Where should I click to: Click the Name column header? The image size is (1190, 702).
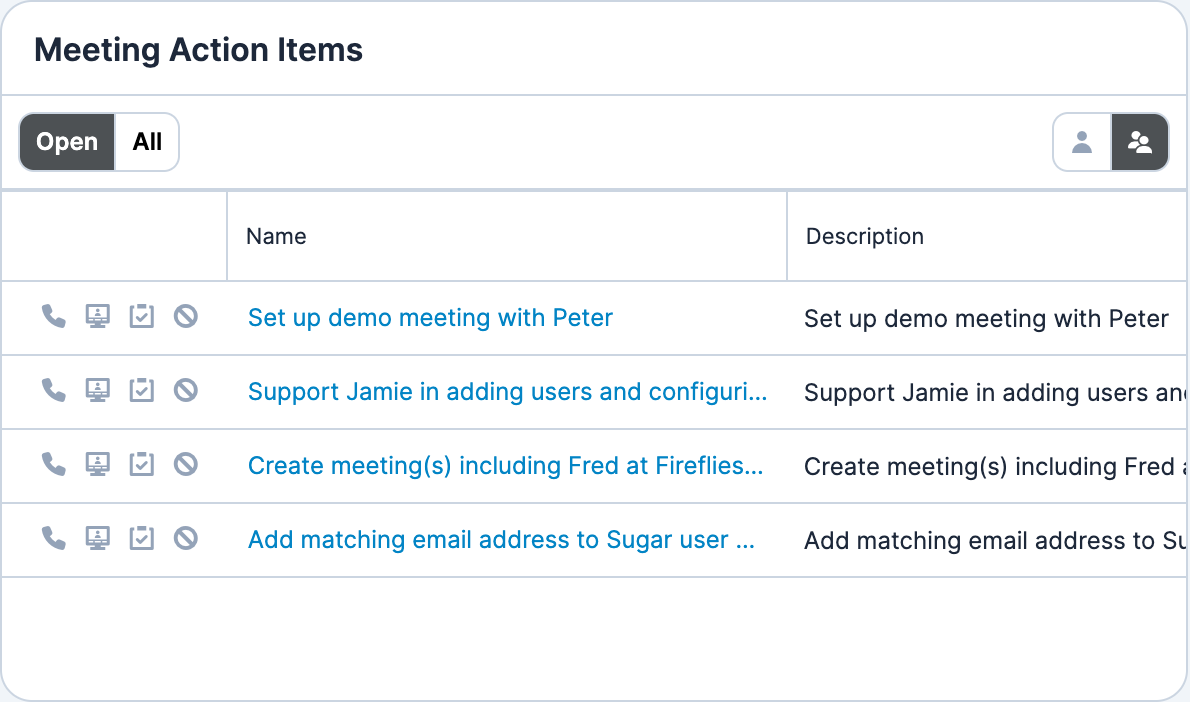pyautogui.click(x=276, y=236)
